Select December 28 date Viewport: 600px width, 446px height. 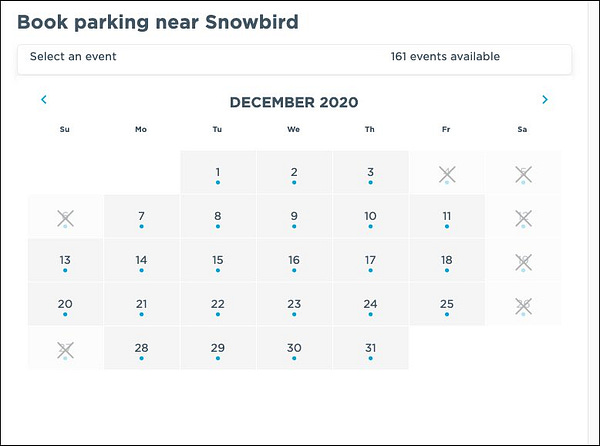tap(142, 348)
